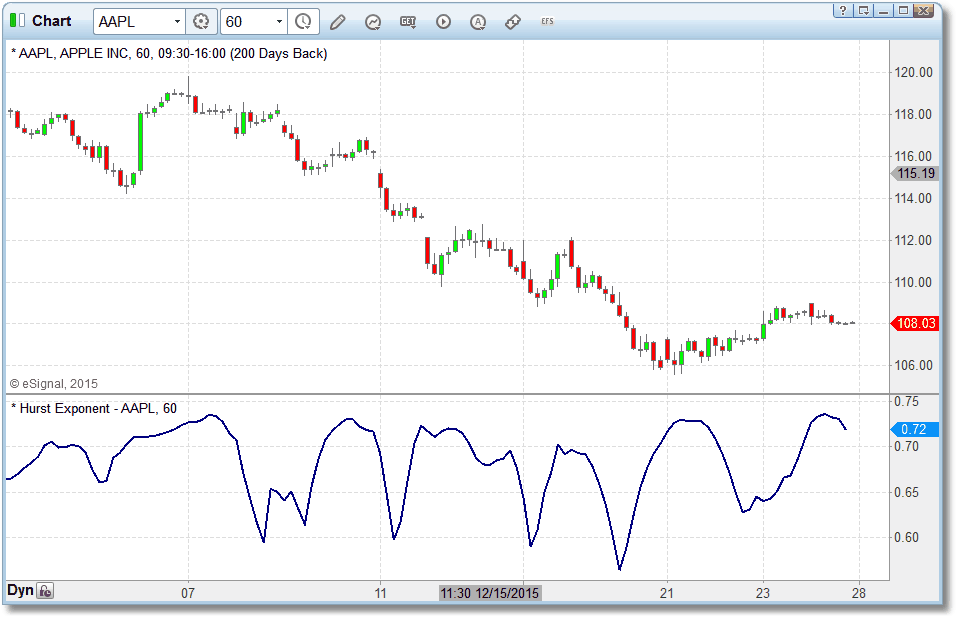Click the 11:30 12/15/2015 time cursor label
Image resolution: width=957 pixels, height=619 pixels.
pyautogui.click(x=490, y=593)
